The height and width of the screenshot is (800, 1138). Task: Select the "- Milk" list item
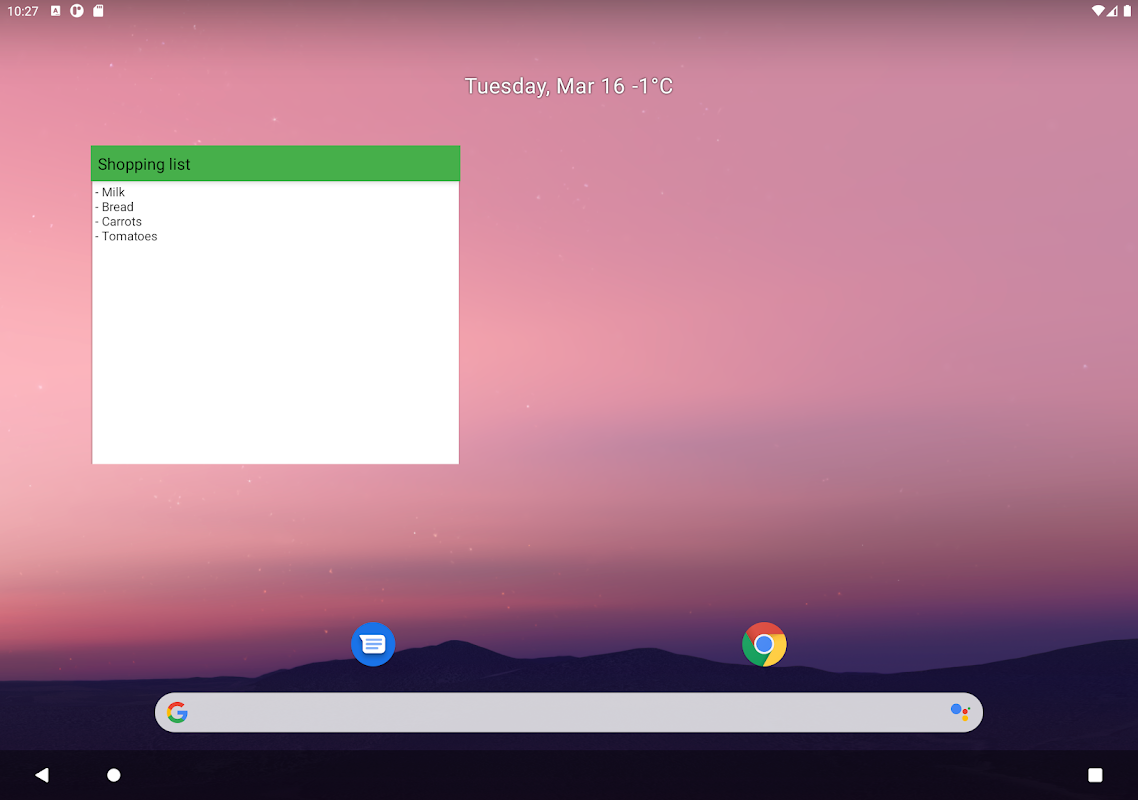[110, 192]
